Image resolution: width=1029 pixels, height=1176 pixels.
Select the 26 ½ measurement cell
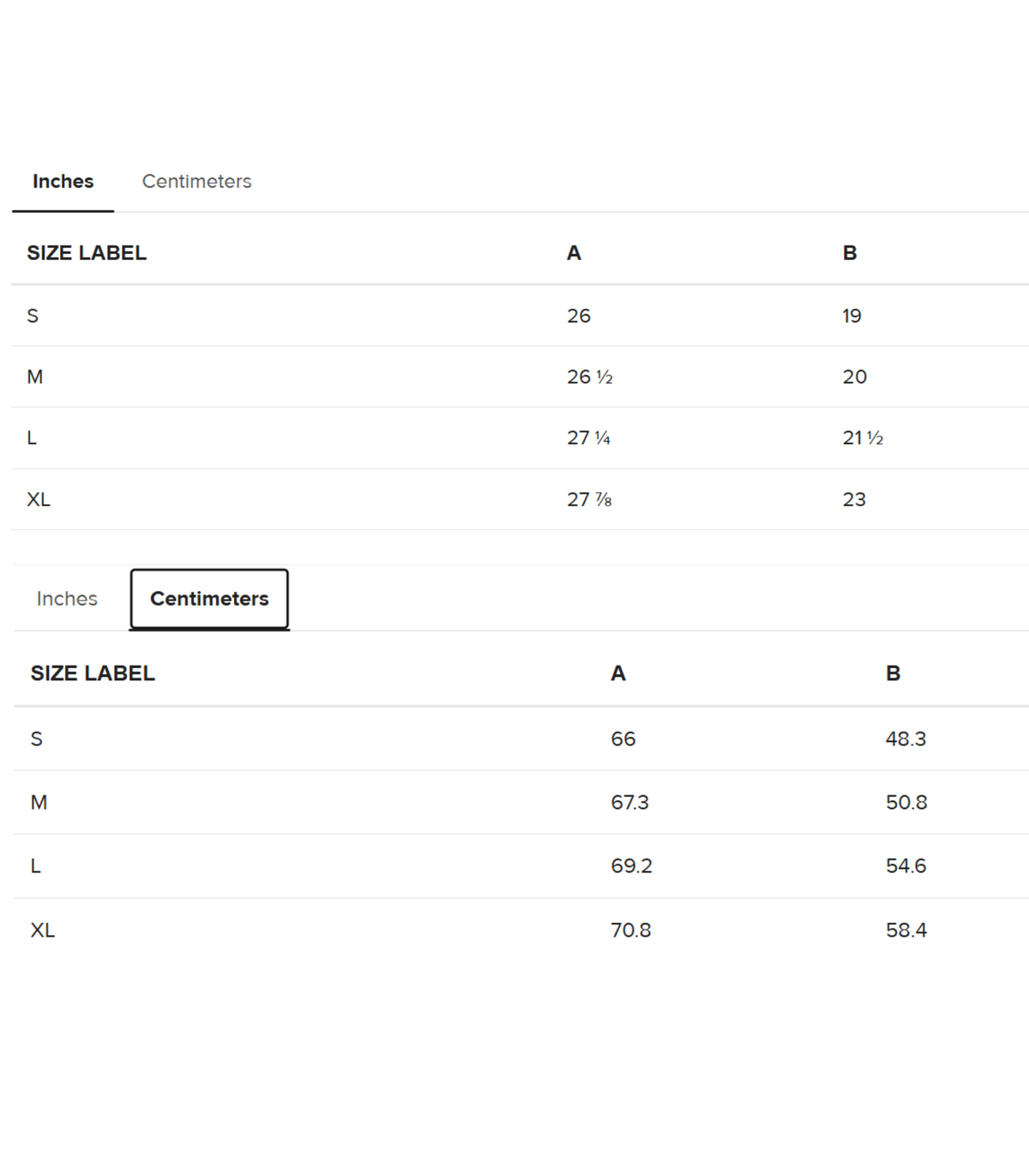point(590,377)
